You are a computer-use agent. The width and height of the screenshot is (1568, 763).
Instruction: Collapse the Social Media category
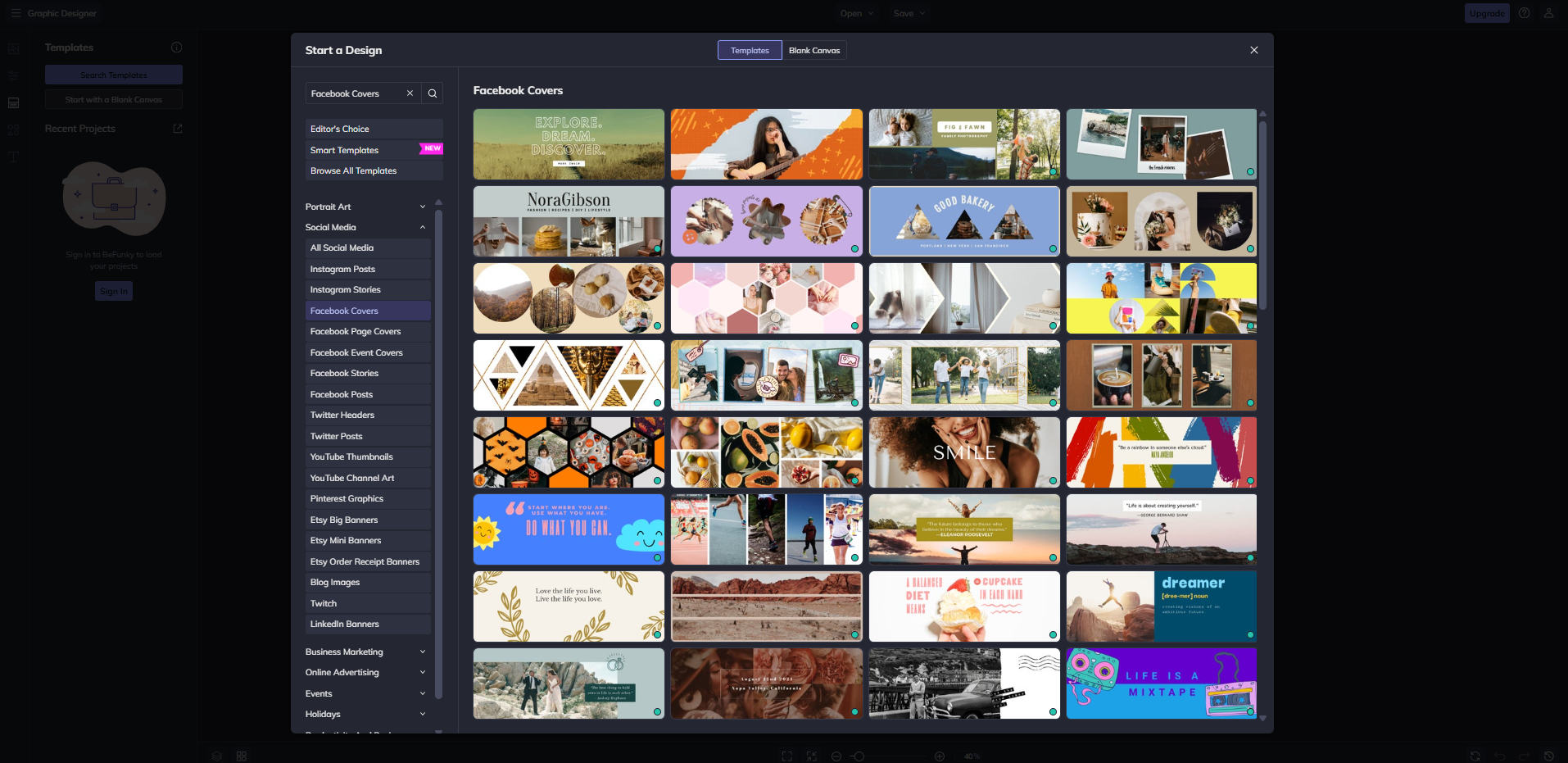coord(365,227)
